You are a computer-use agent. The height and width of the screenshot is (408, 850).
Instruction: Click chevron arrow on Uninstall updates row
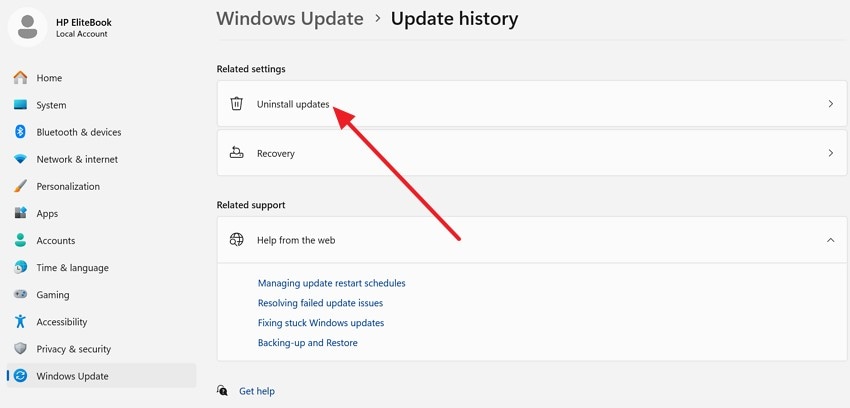830,103
